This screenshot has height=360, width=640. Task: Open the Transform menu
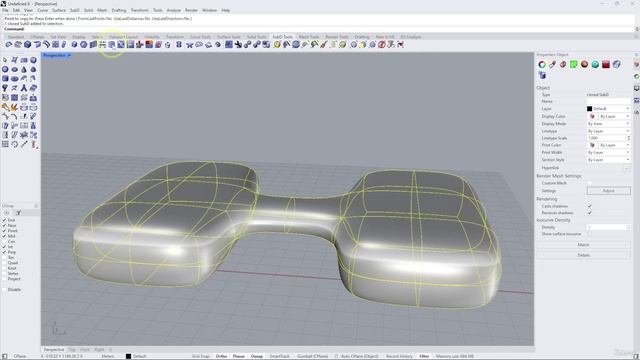[140, 10]
